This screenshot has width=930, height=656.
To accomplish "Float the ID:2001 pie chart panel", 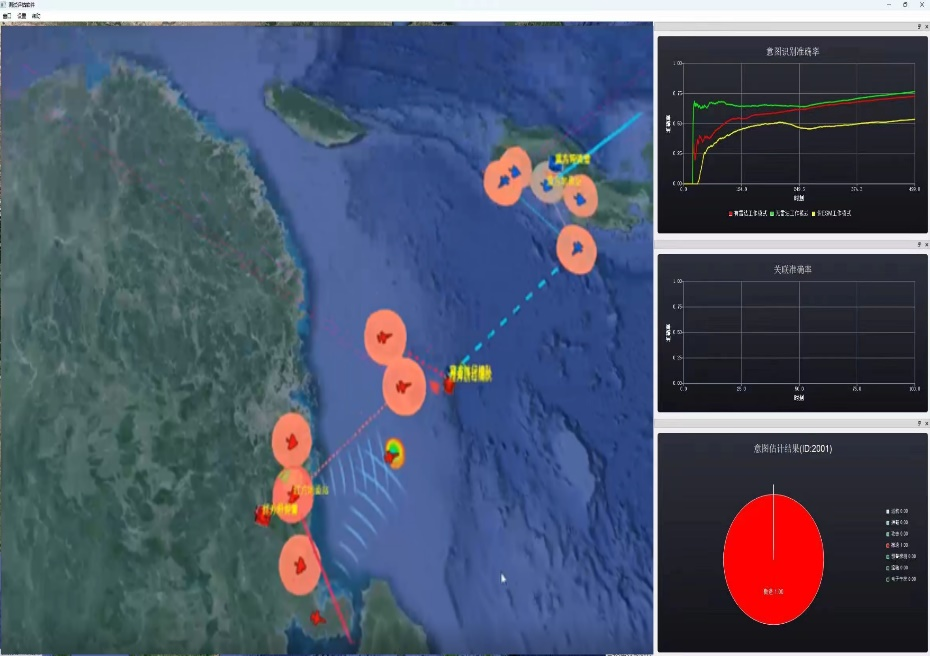I will (918, 423).
